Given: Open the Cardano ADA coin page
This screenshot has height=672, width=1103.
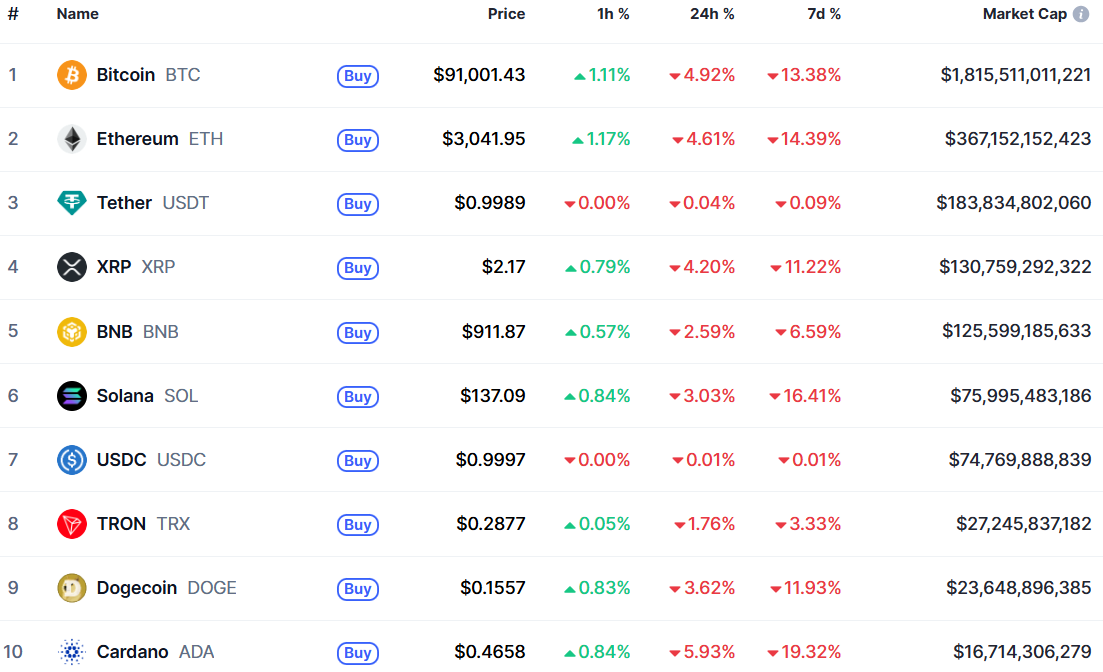Looking at the screenshot, I should [132, 652].
